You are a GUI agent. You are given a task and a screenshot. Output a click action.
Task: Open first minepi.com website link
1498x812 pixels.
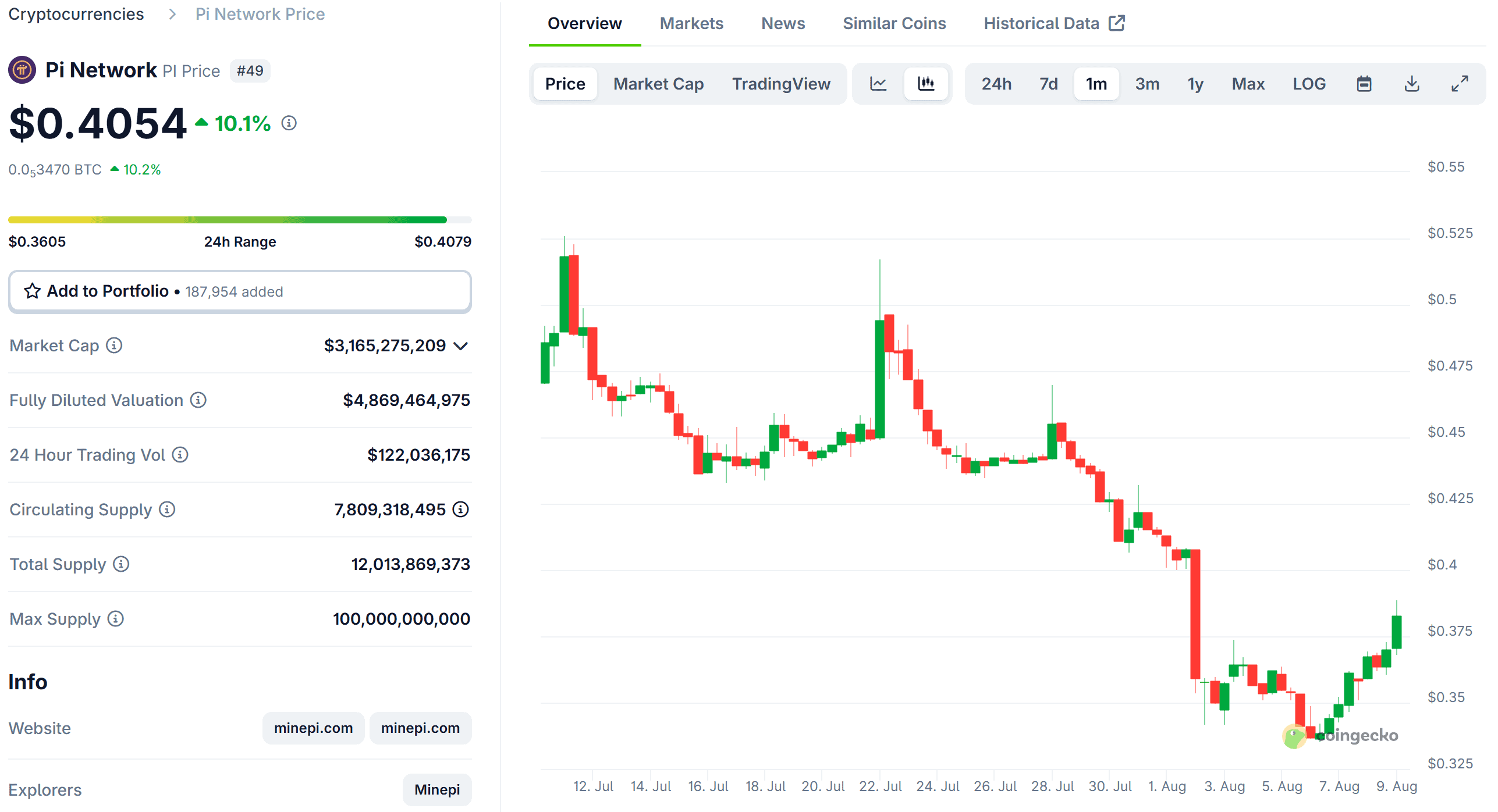[x=313, y=728]
